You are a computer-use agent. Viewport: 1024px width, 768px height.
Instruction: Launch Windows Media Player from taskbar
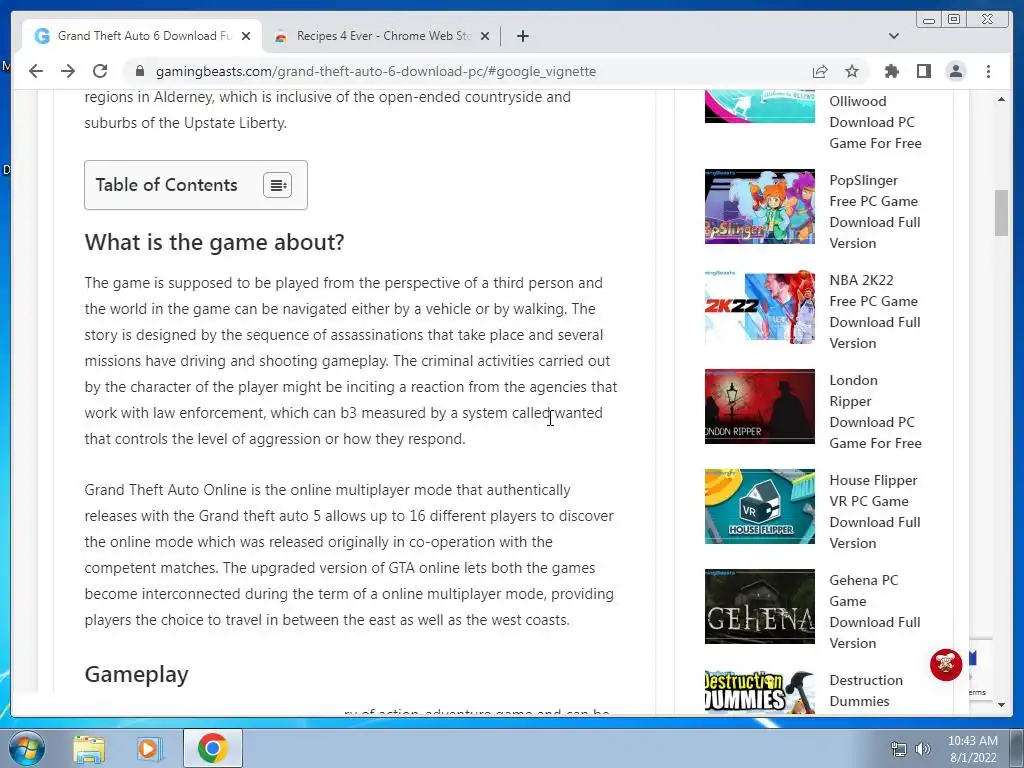coord(149,748)
